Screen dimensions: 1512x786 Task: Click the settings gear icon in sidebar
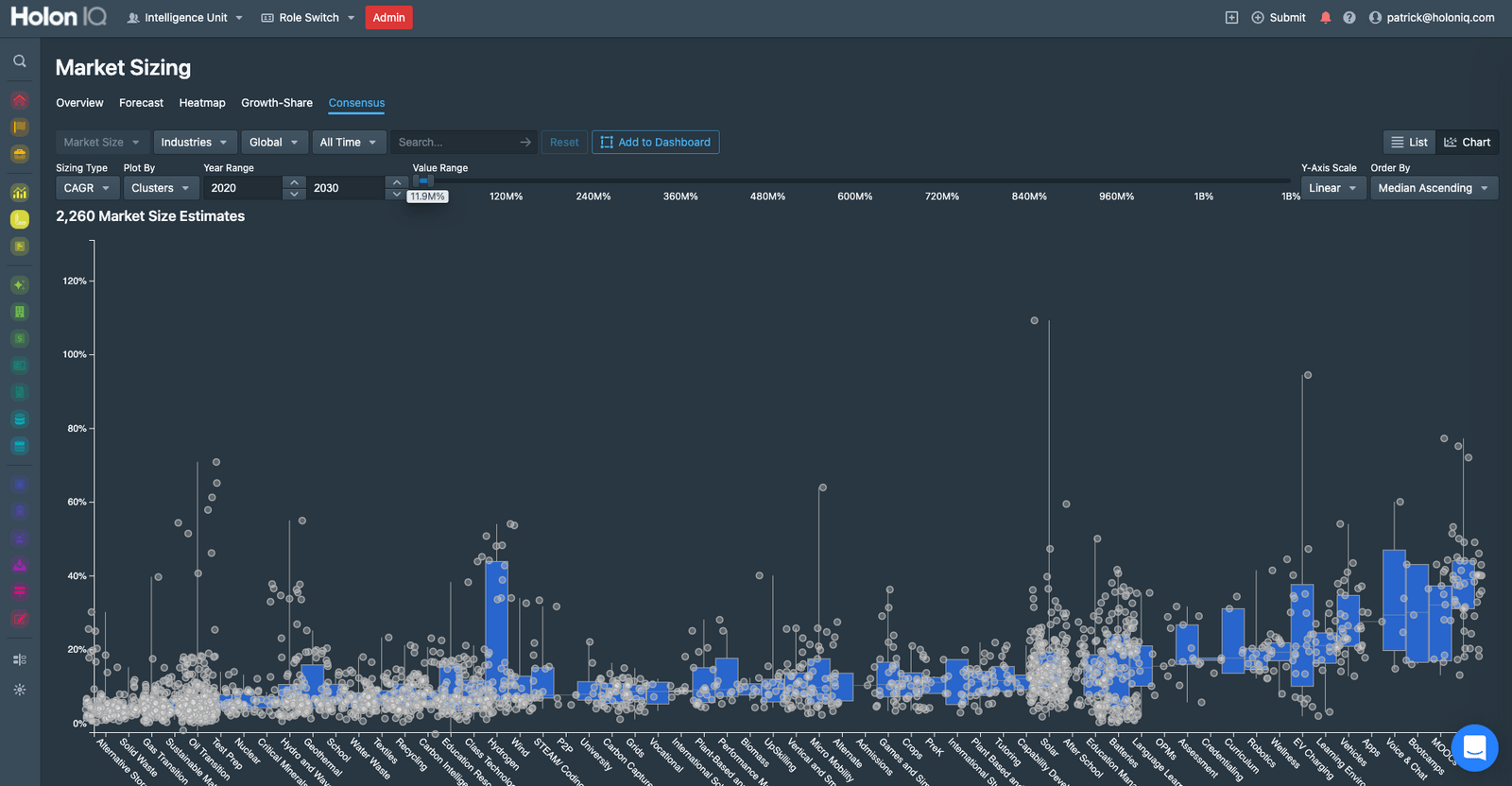[19, 690]
